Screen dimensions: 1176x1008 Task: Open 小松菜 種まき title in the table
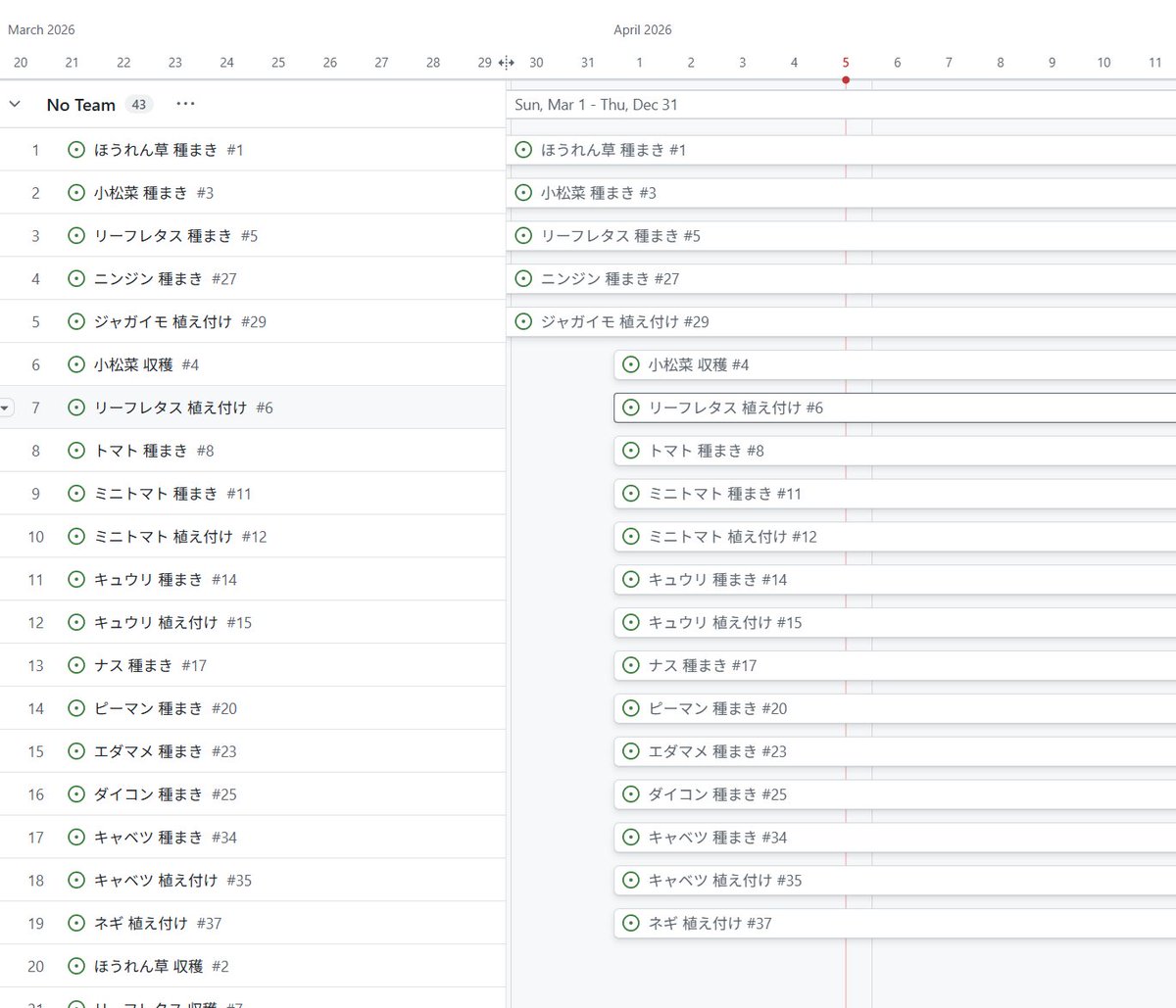point(141,193)
